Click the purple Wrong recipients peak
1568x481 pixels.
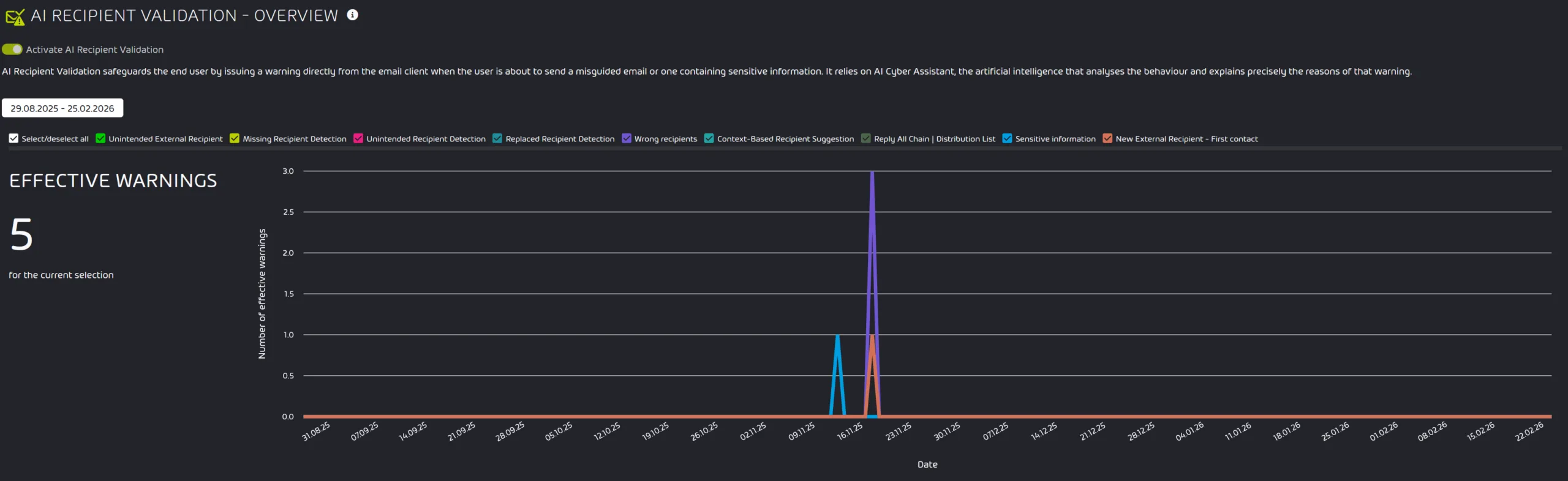872,173
